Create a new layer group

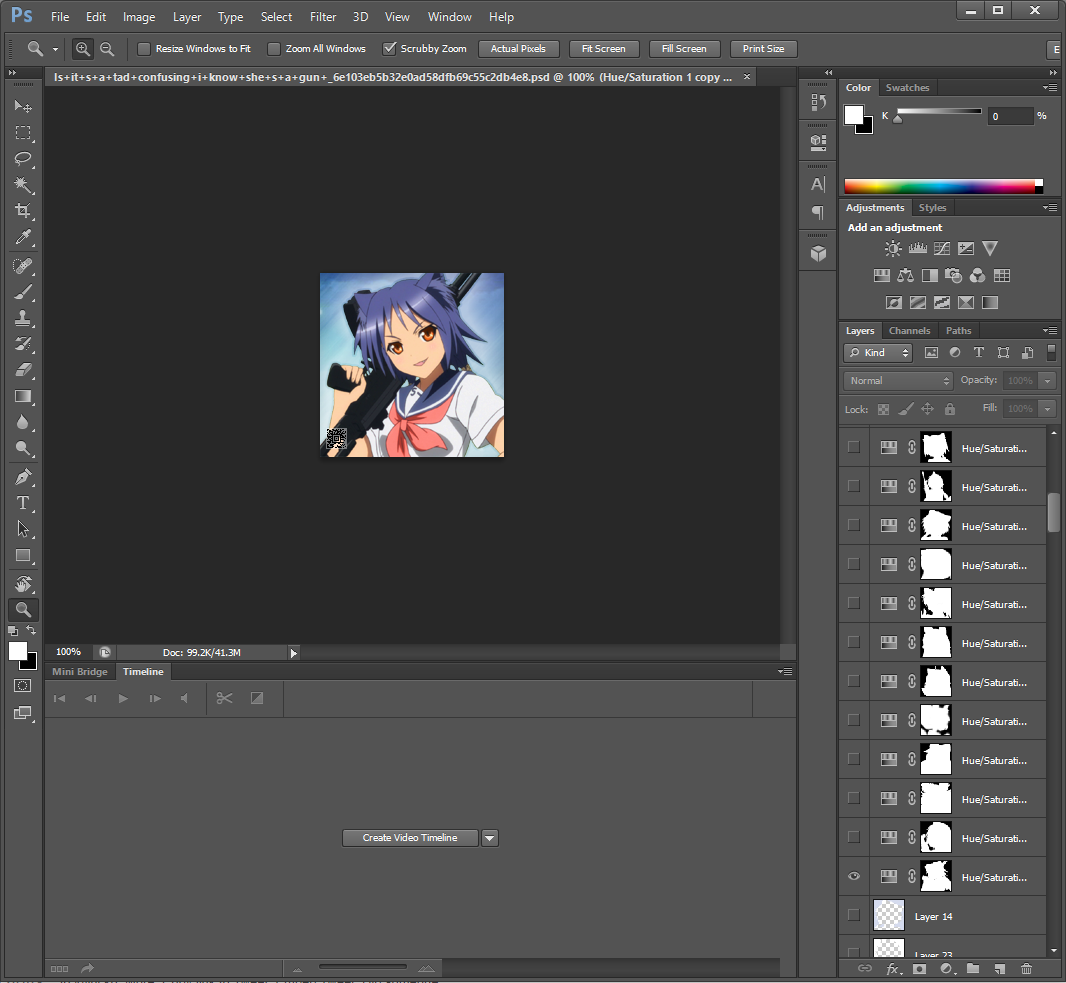[x=973, y=969]
